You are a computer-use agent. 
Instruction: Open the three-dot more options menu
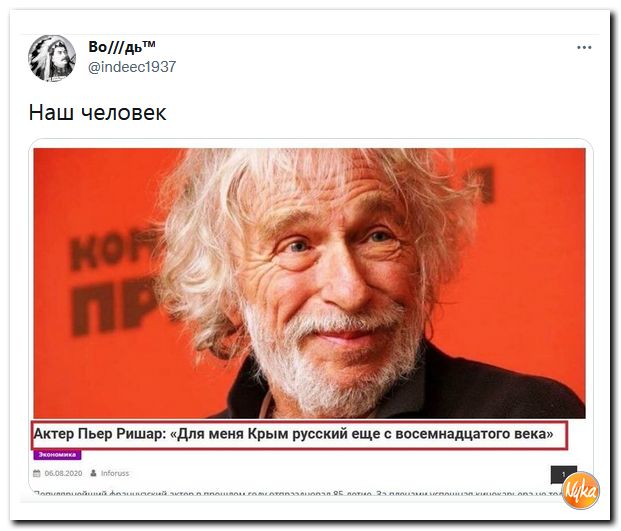click(x=584, y=48)
